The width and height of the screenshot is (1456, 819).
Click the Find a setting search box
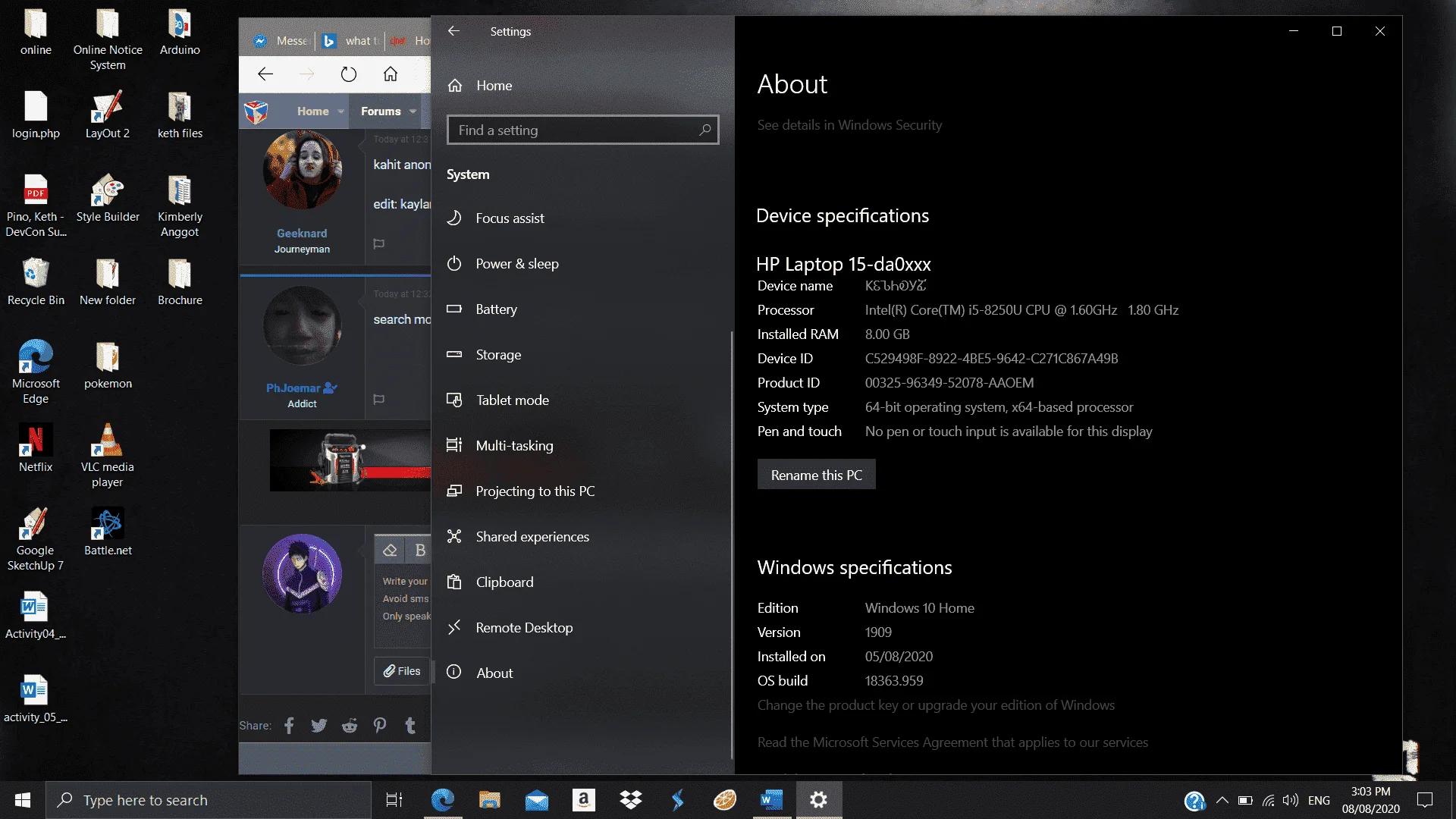point(582,130)
